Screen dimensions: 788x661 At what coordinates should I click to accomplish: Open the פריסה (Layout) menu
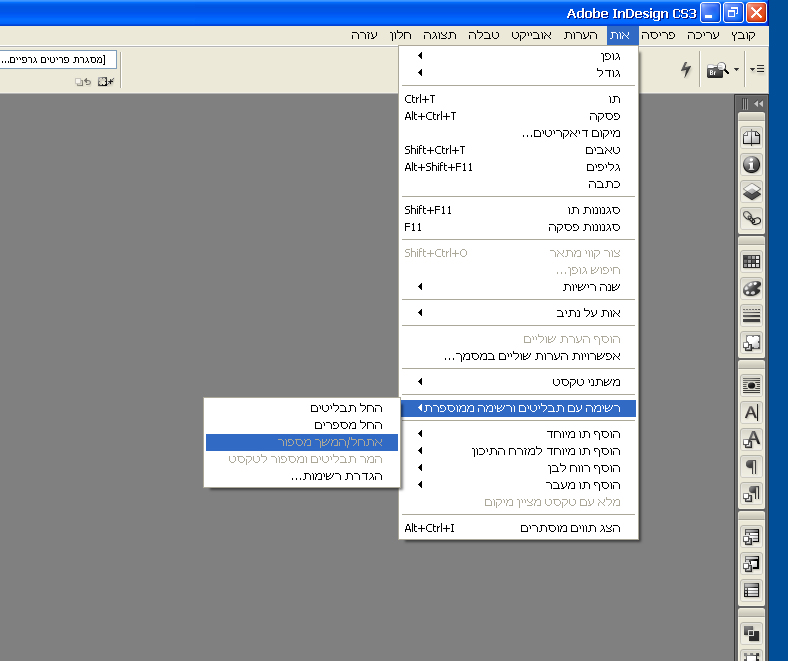[x=658, y=35]
